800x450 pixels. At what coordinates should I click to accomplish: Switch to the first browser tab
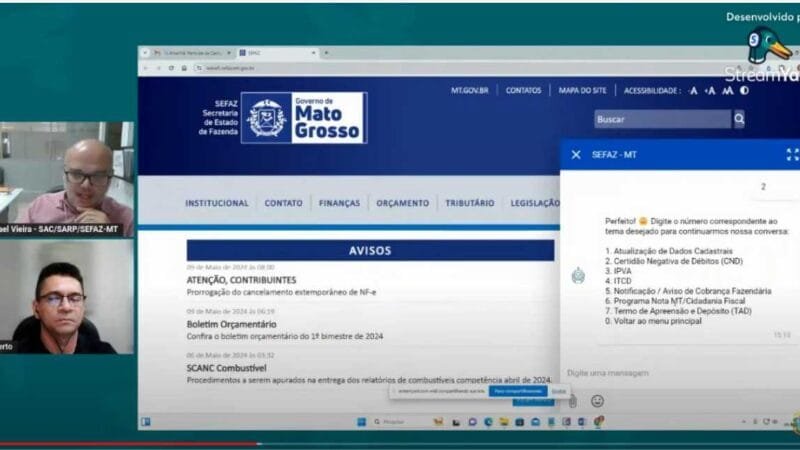click(193, 53)
